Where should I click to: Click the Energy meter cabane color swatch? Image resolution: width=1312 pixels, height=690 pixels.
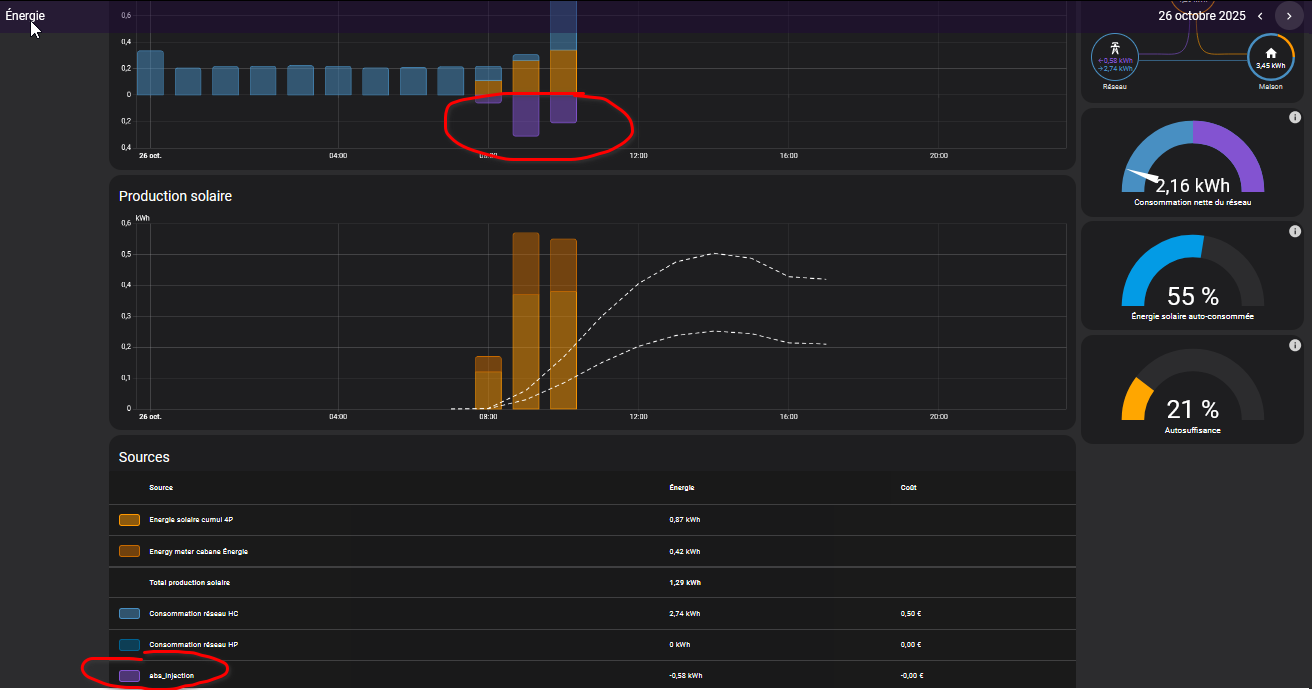tap(129, 551)
